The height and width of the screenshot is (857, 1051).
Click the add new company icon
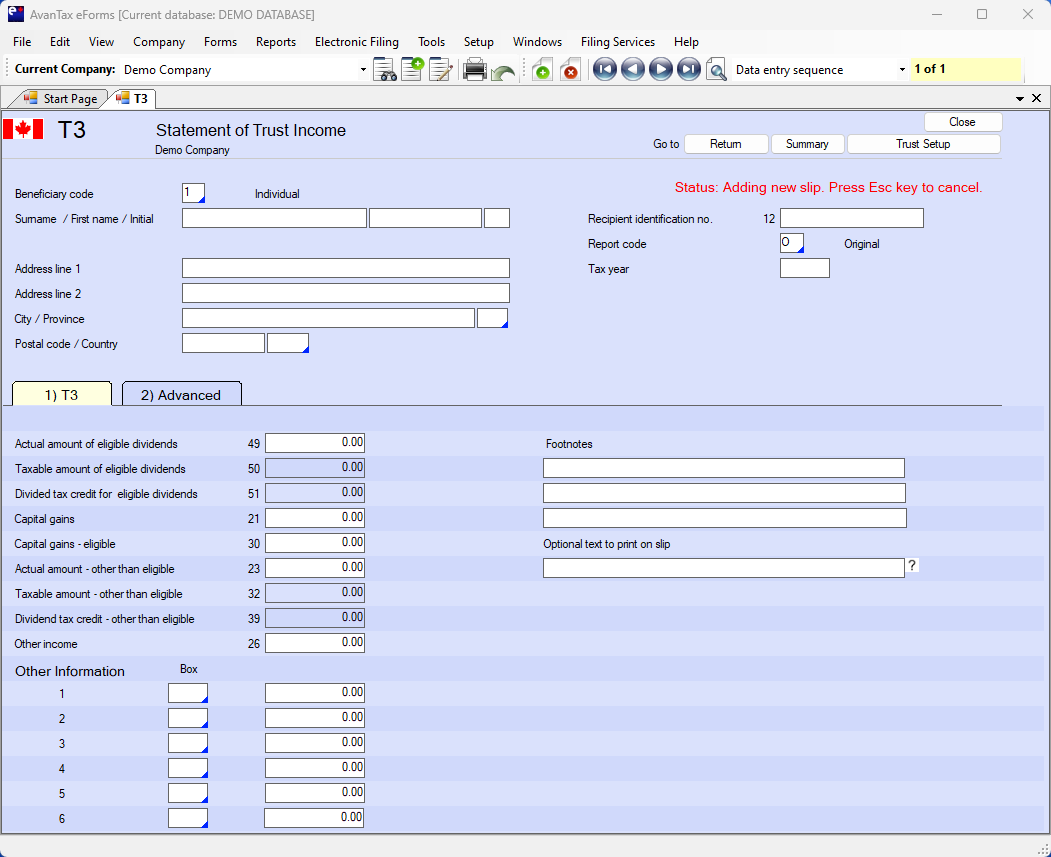point(413,70)
